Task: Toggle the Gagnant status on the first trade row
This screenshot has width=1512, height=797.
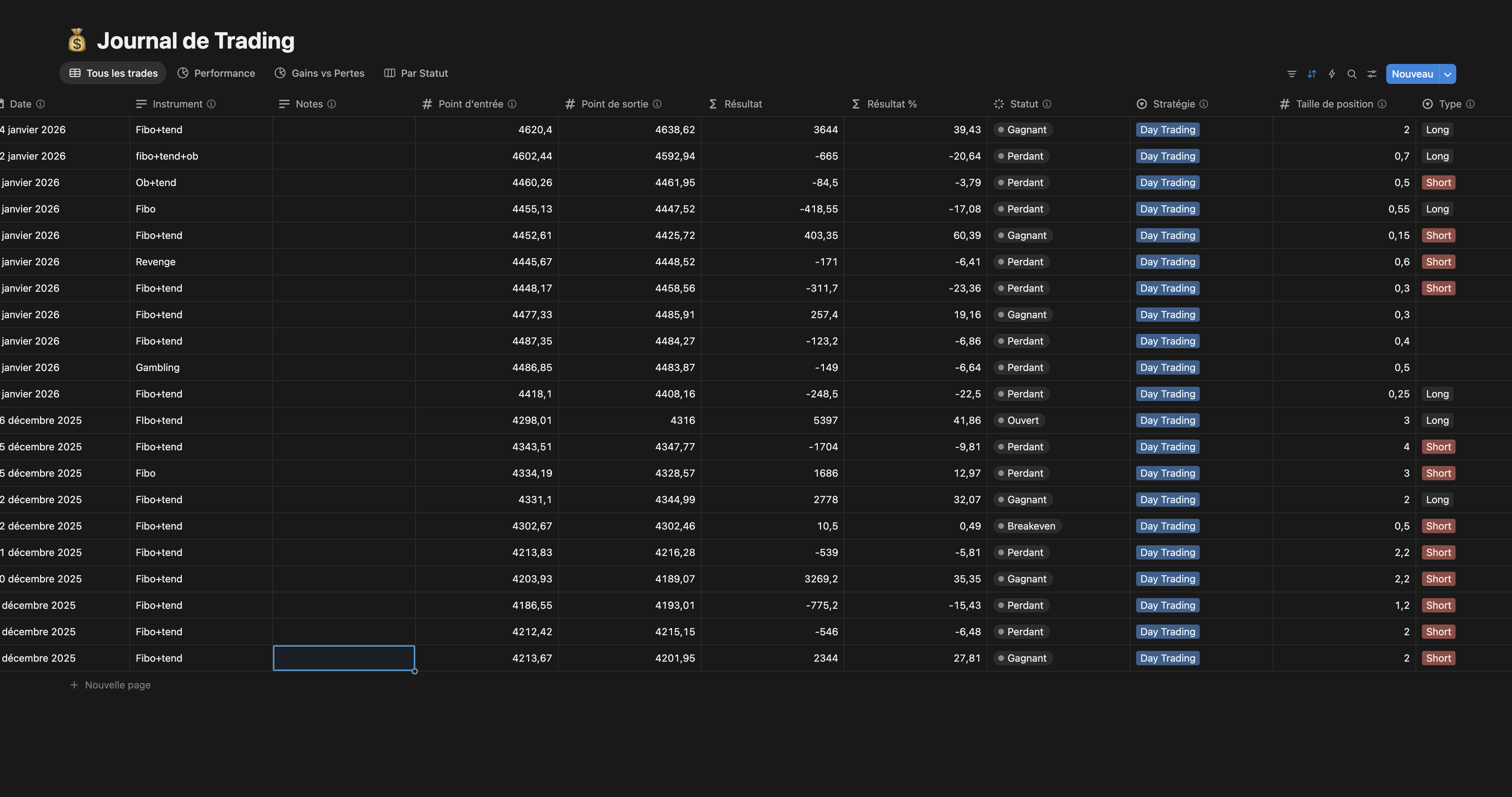Action: [1023, 130]
